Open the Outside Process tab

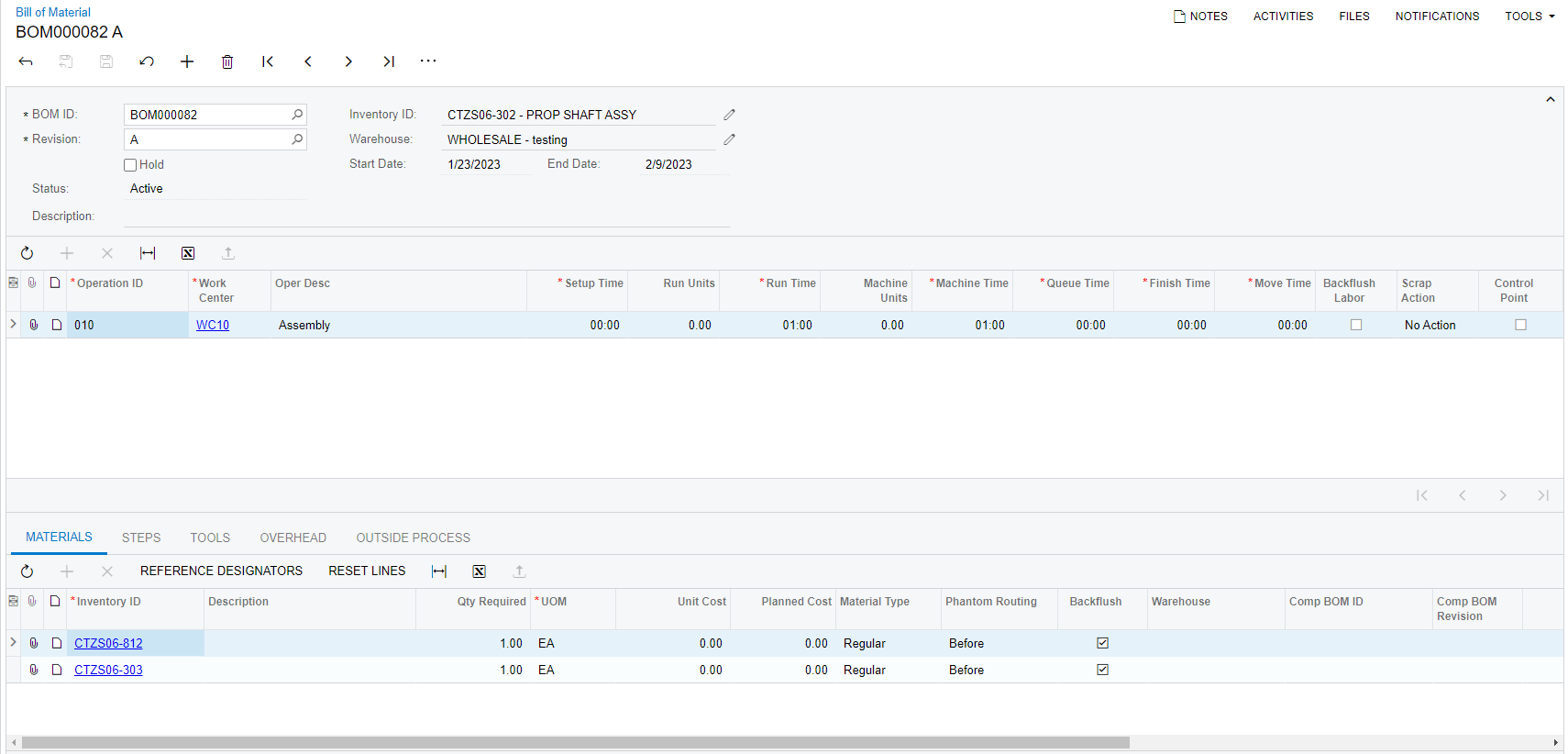[413, 538]
